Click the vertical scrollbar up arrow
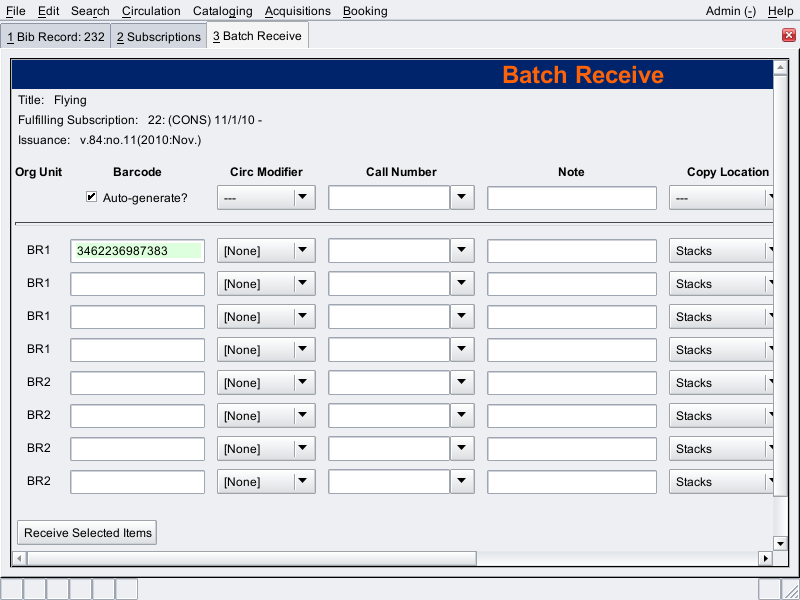This screenshot has height=600, width=800. tap(780, 68)
